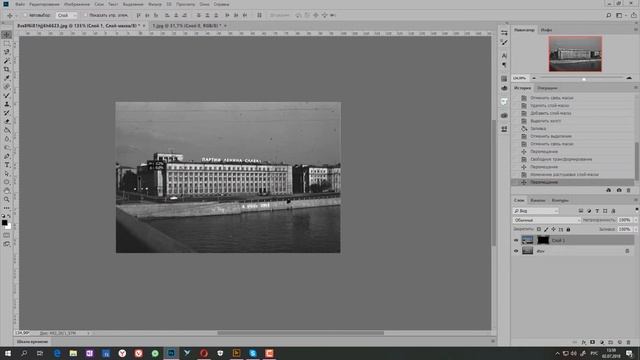Open the Файл menu
640x360 pixels.
pos(20,4)
